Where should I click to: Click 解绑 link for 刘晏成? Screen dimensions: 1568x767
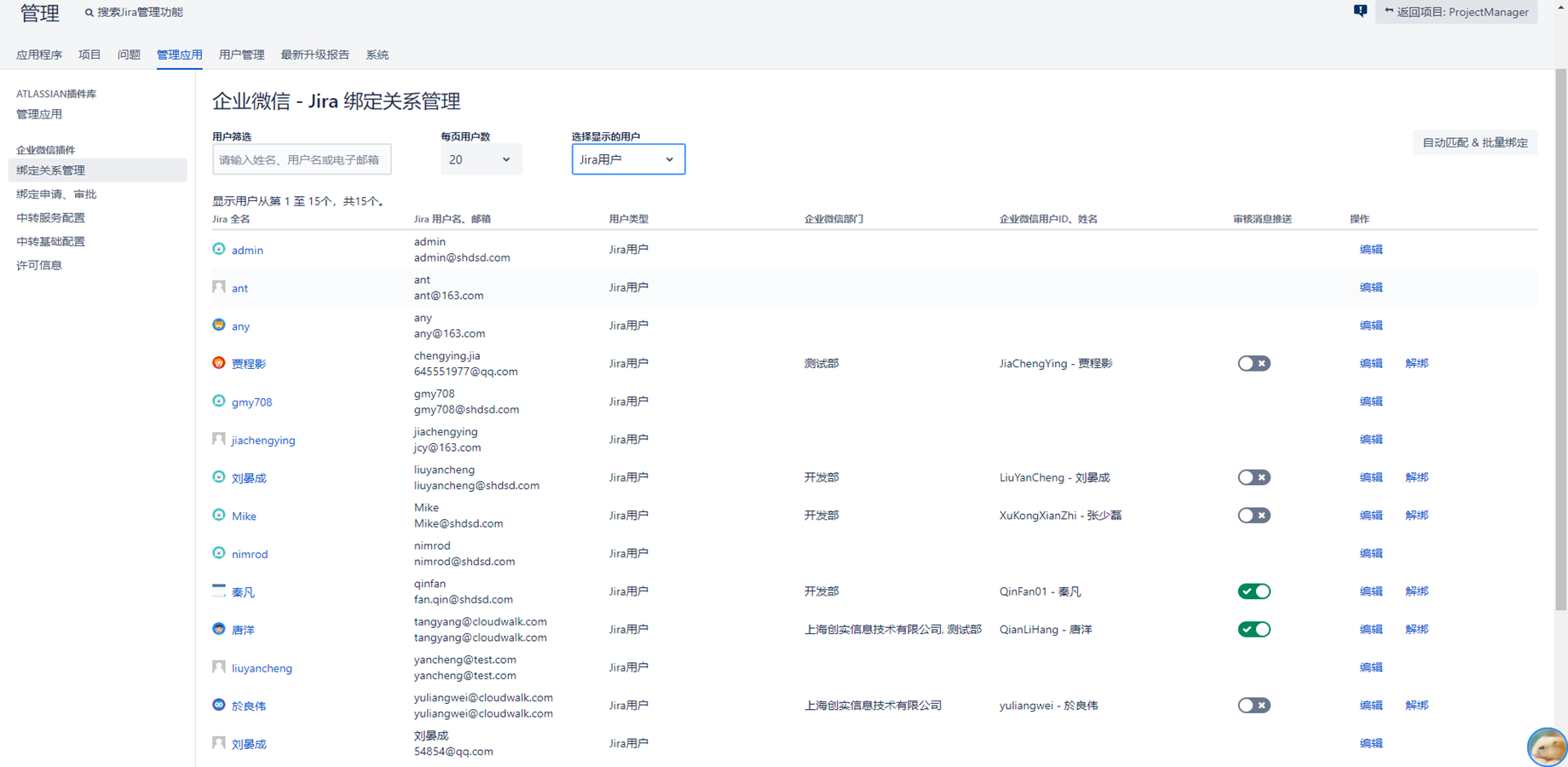tap(1416, 477)
